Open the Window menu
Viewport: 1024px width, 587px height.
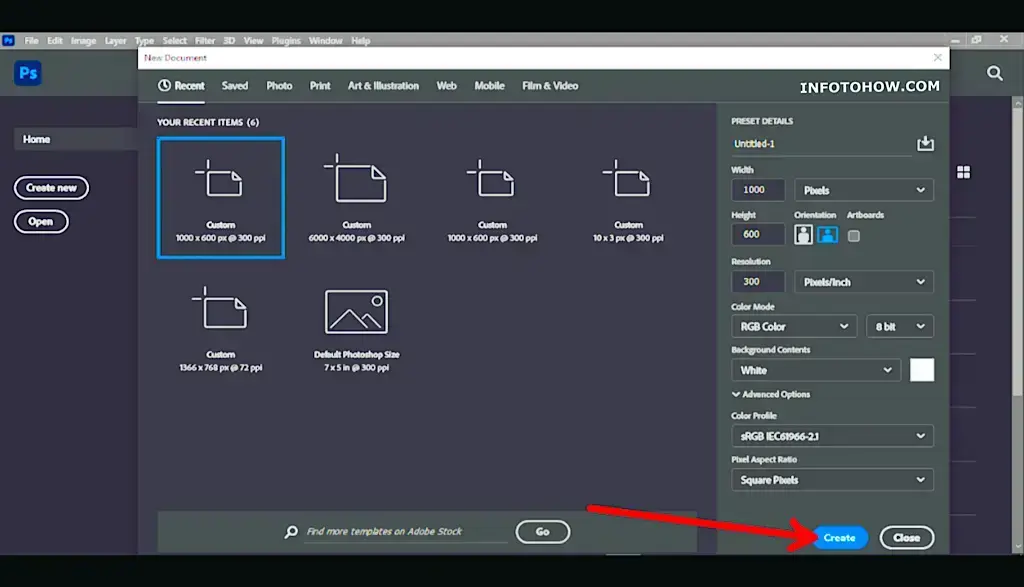click(325, 40)
